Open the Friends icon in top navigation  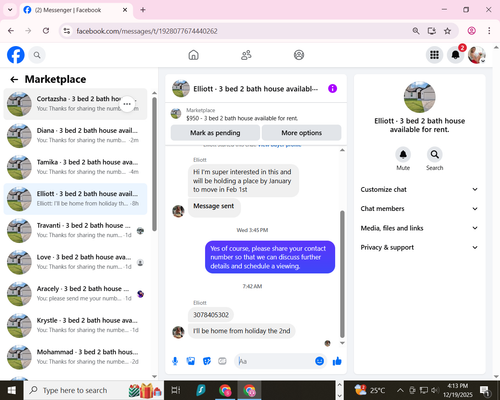pyautogui.click(x=246, y=55)
